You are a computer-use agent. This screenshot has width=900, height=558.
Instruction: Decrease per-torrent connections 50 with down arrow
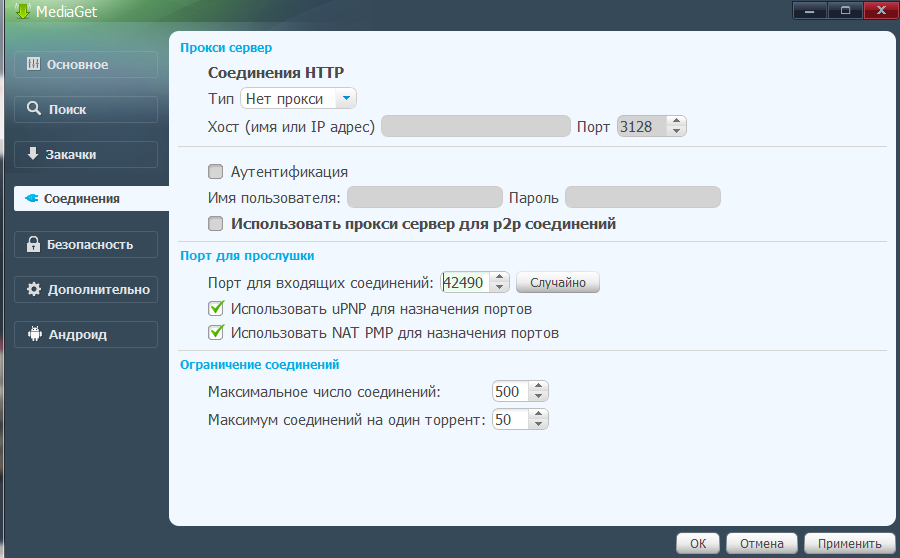point(538,425)
